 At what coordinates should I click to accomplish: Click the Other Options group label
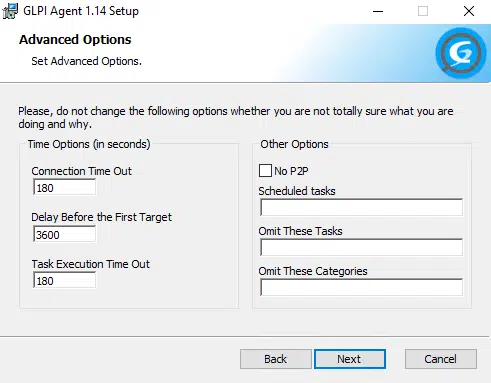coord(294,144)
